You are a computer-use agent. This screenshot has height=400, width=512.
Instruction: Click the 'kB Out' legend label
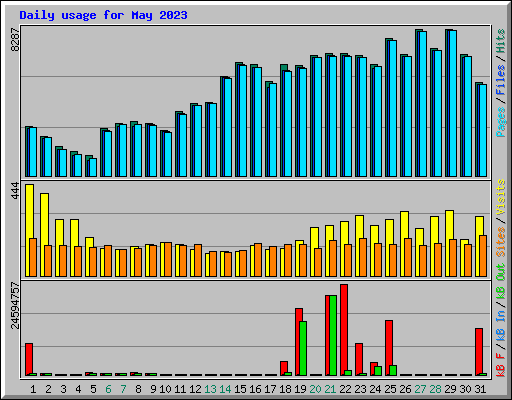(500, 282)
